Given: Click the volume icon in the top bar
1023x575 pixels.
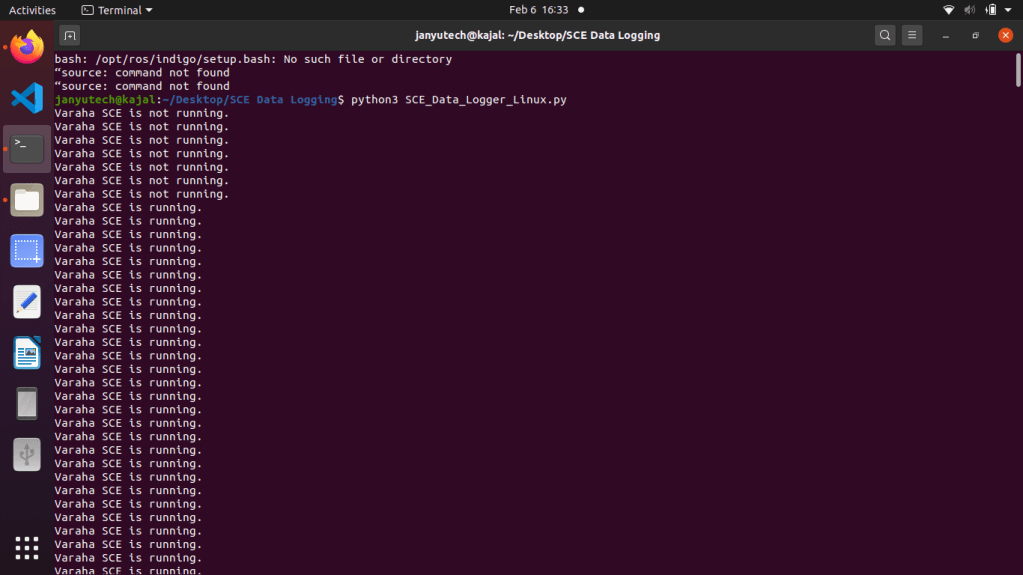Looking at the screenshot, I should pos(969,10).
